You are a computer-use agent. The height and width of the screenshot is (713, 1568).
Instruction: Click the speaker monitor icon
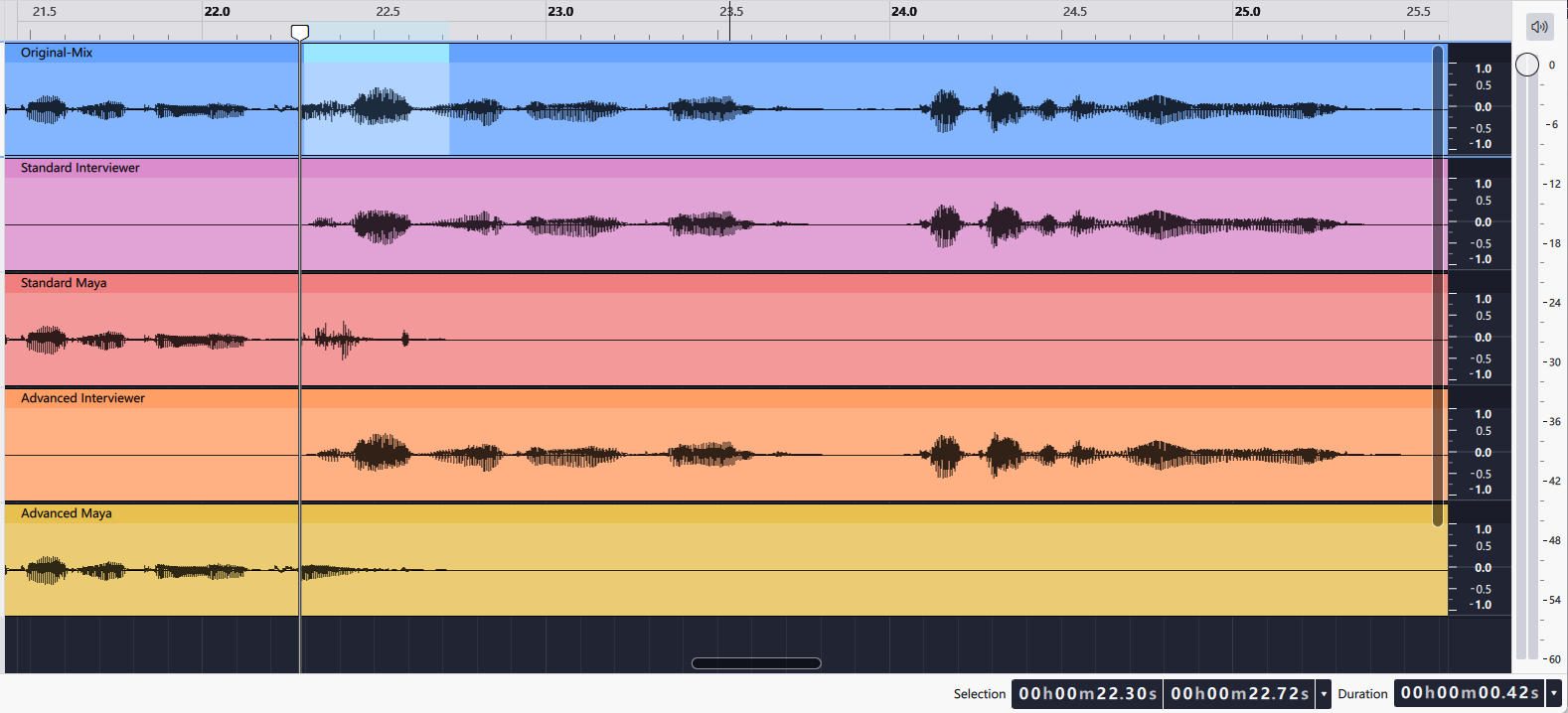pos(1539,27)
